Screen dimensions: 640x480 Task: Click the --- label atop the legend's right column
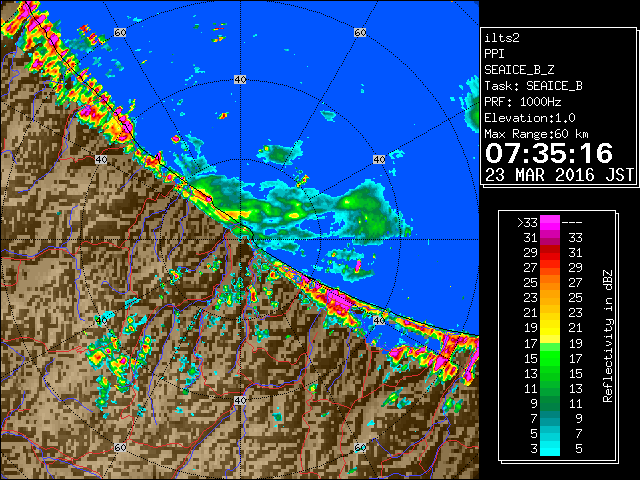[572, 223]
